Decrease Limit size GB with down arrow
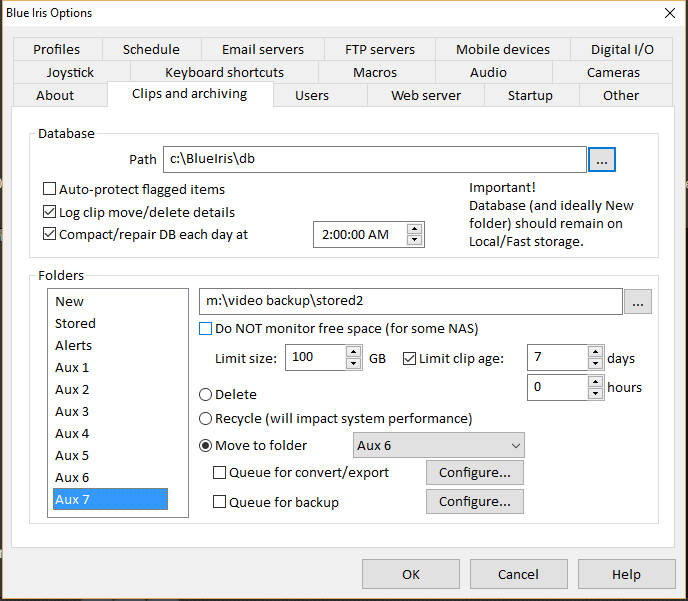 [353, 363]
